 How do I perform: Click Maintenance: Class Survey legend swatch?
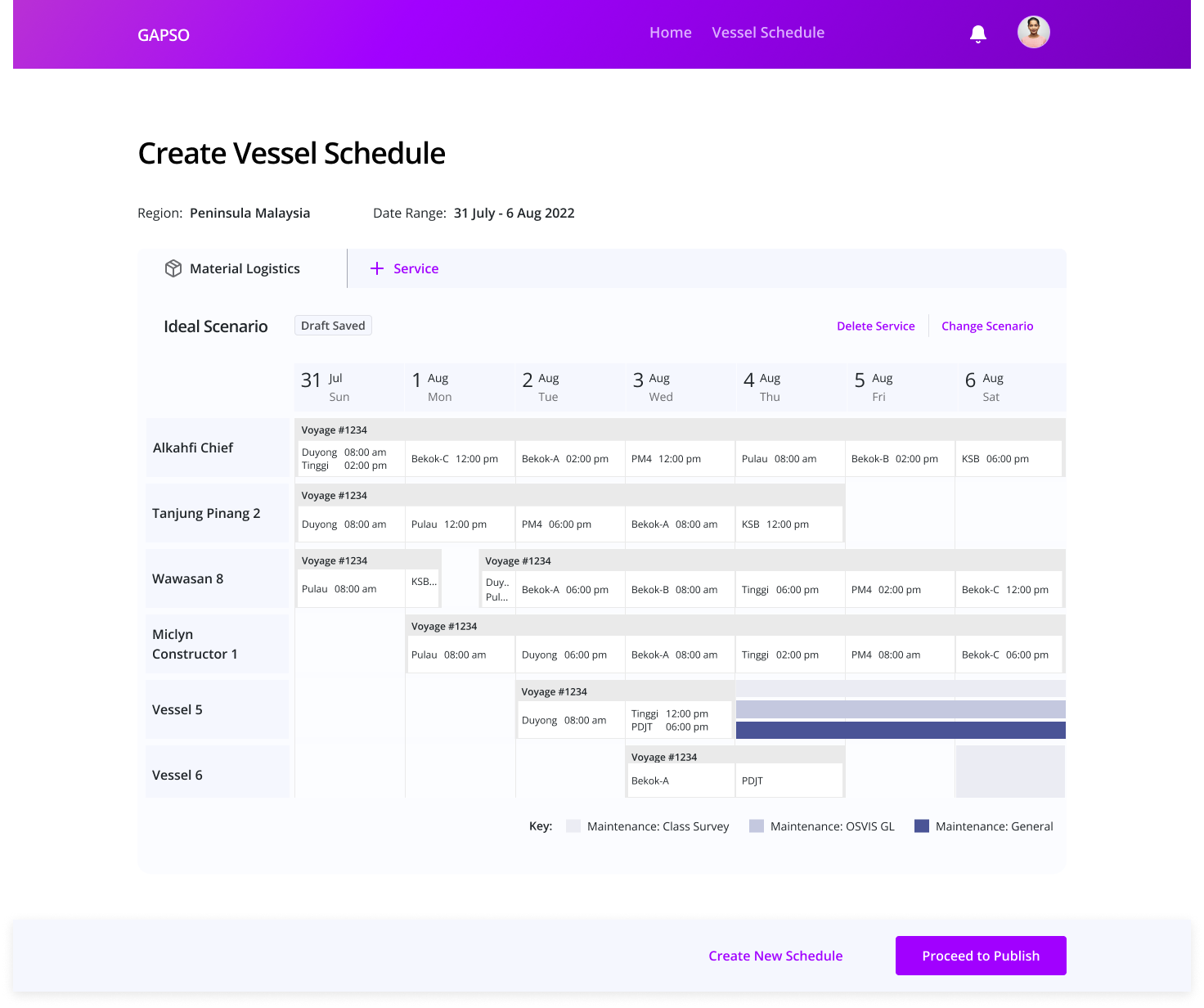point(573,826)
